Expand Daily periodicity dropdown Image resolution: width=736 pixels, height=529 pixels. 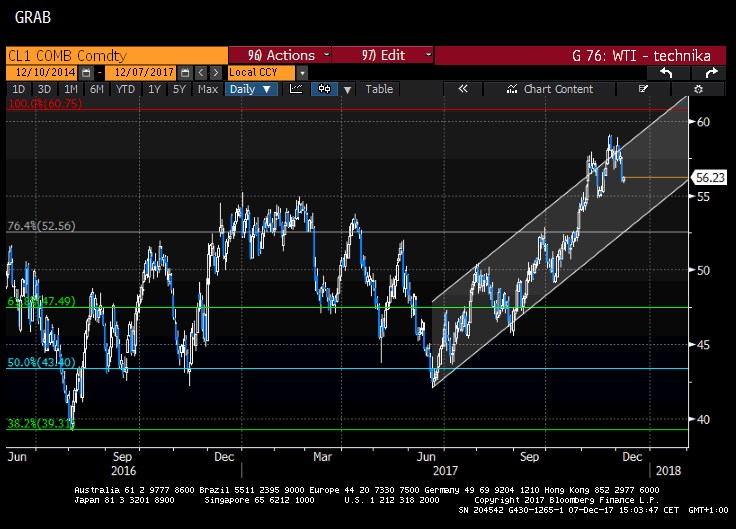tap(251, 89)
